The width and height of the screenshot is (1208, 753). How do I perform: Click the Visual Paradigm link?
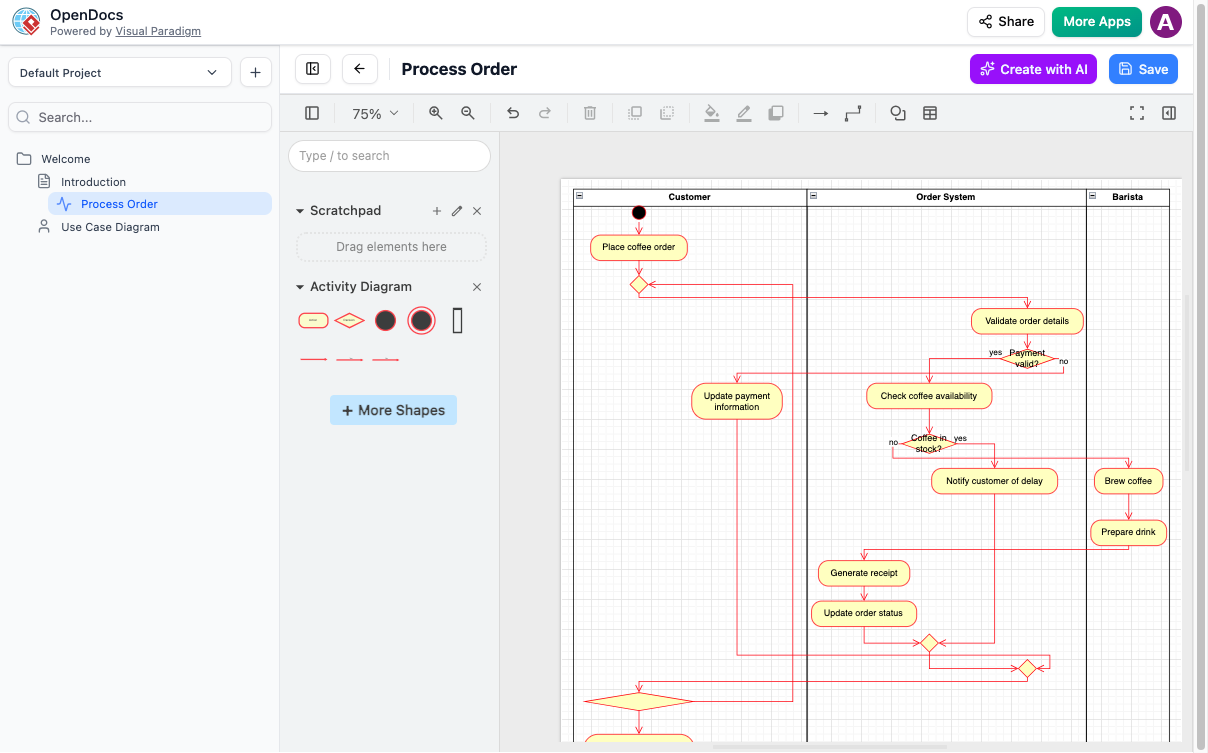click(x=157, y=30)
